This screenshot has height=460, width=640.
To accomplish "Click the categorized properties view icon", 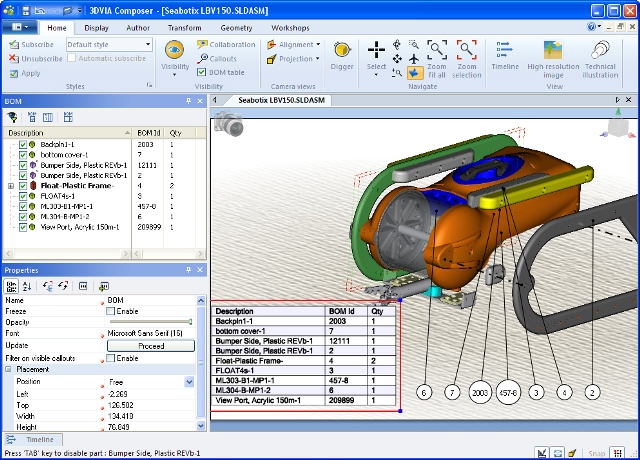I will pyautogui.click(x=12, y=287).
